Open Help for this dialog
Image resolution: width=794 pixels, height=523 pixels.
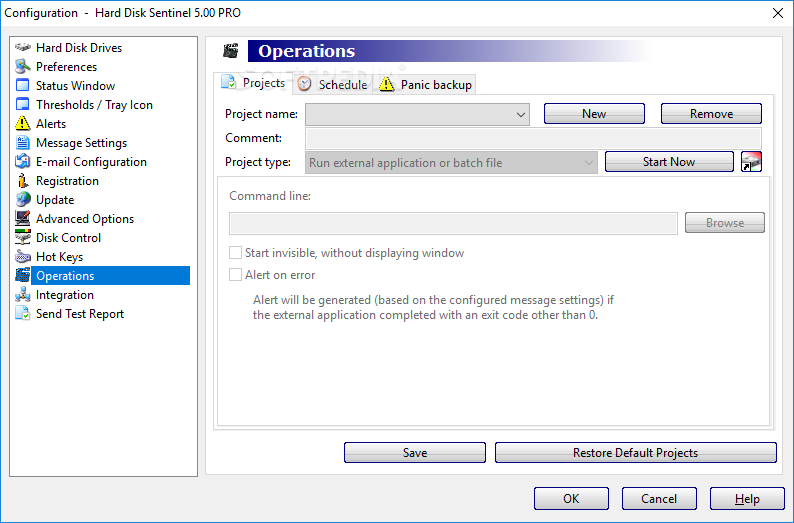[x=747, y=499]
